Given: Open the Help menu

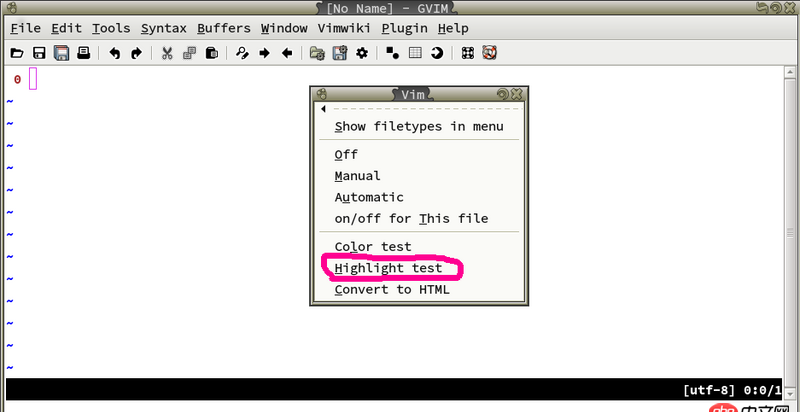Looking at the screenshot, I should [453, 29].
